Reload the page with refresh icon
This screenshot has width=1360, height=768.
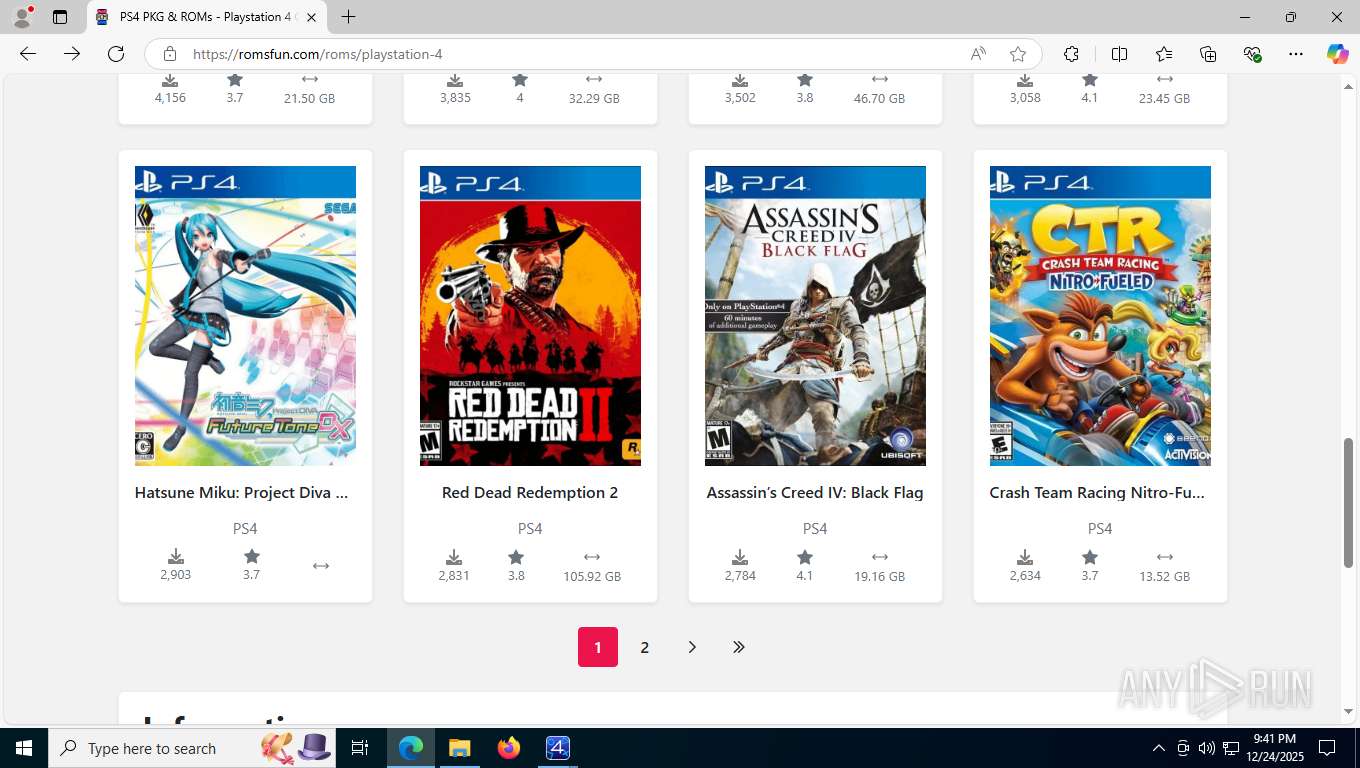click(x=116, y=54)
